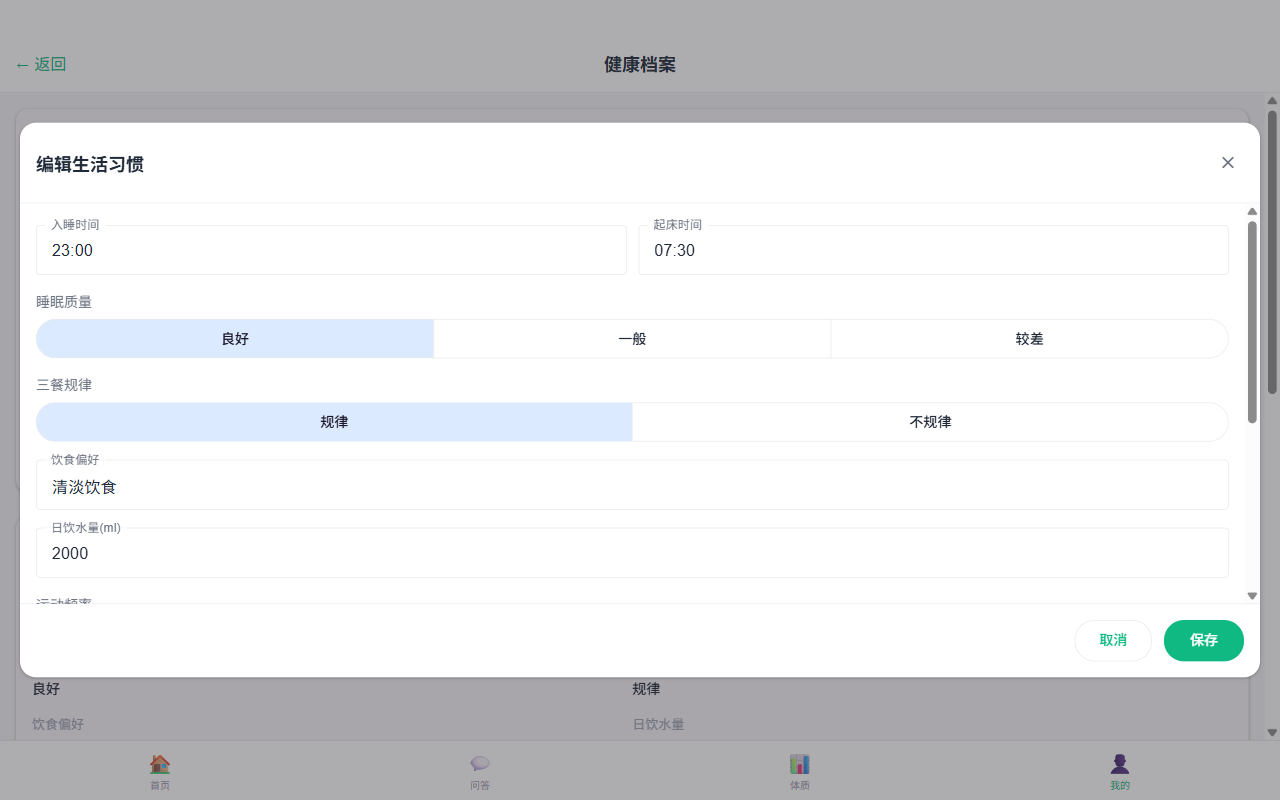Click the page scrollbar down arrow
The width and height of the screenshot is (1280, 800).
[x=1272, y=732]
